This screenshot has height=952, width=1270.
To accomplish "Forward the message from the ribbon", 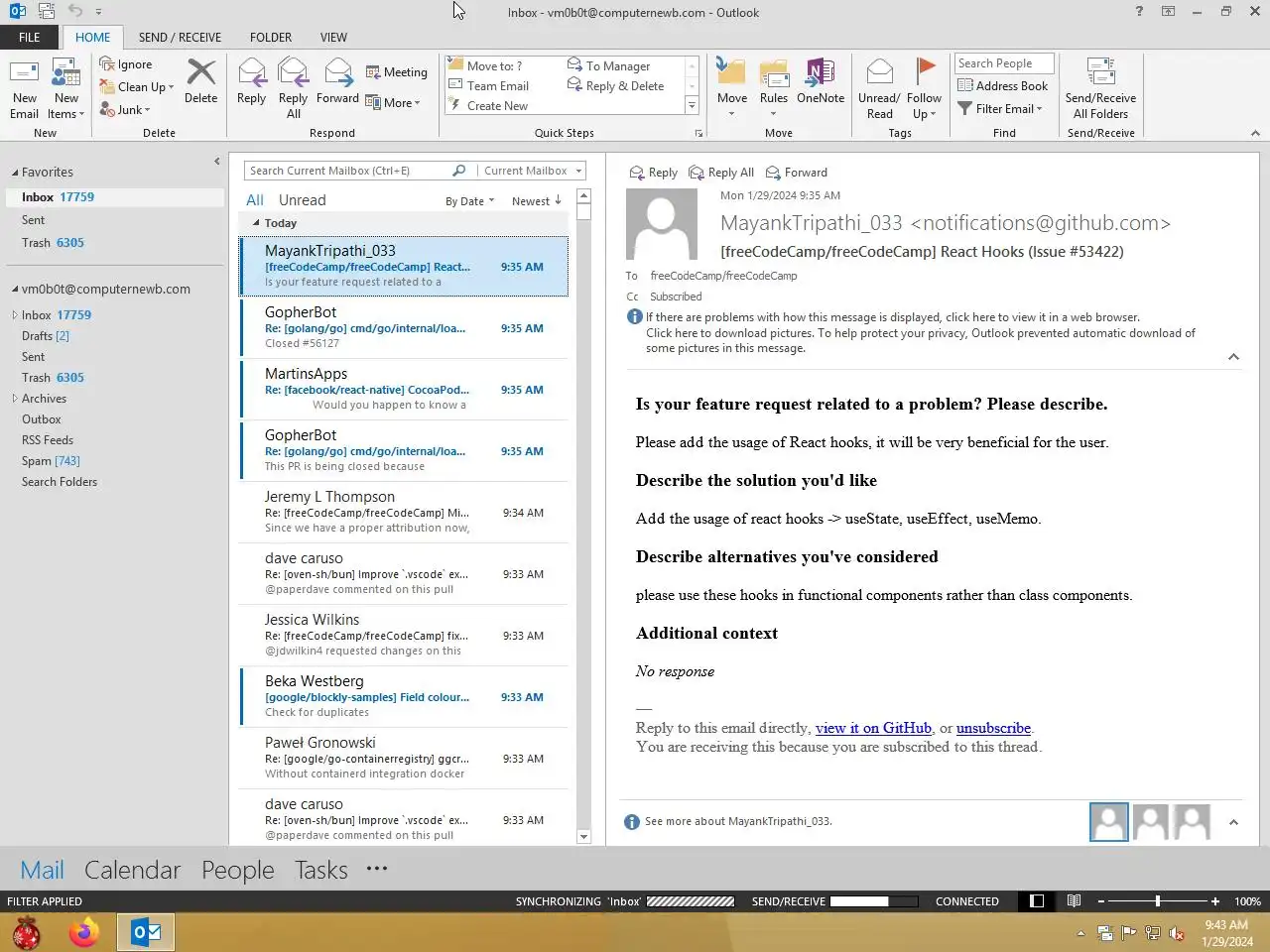I will (337, 80).
